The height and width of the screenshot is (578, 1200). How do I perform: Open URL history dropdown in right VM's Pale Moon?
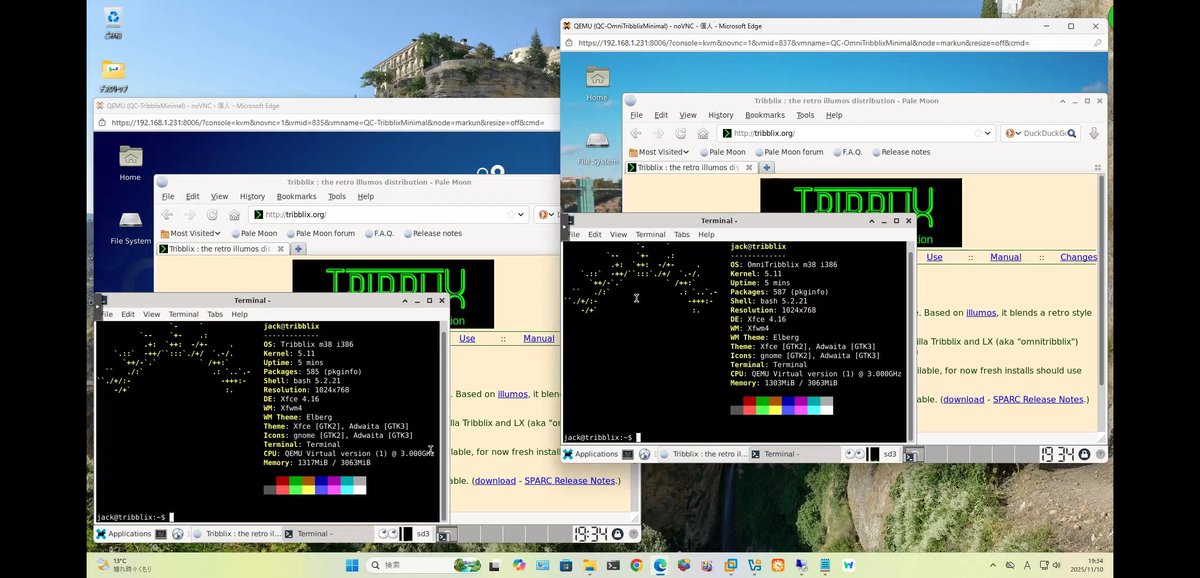click(x=990, y=133)
